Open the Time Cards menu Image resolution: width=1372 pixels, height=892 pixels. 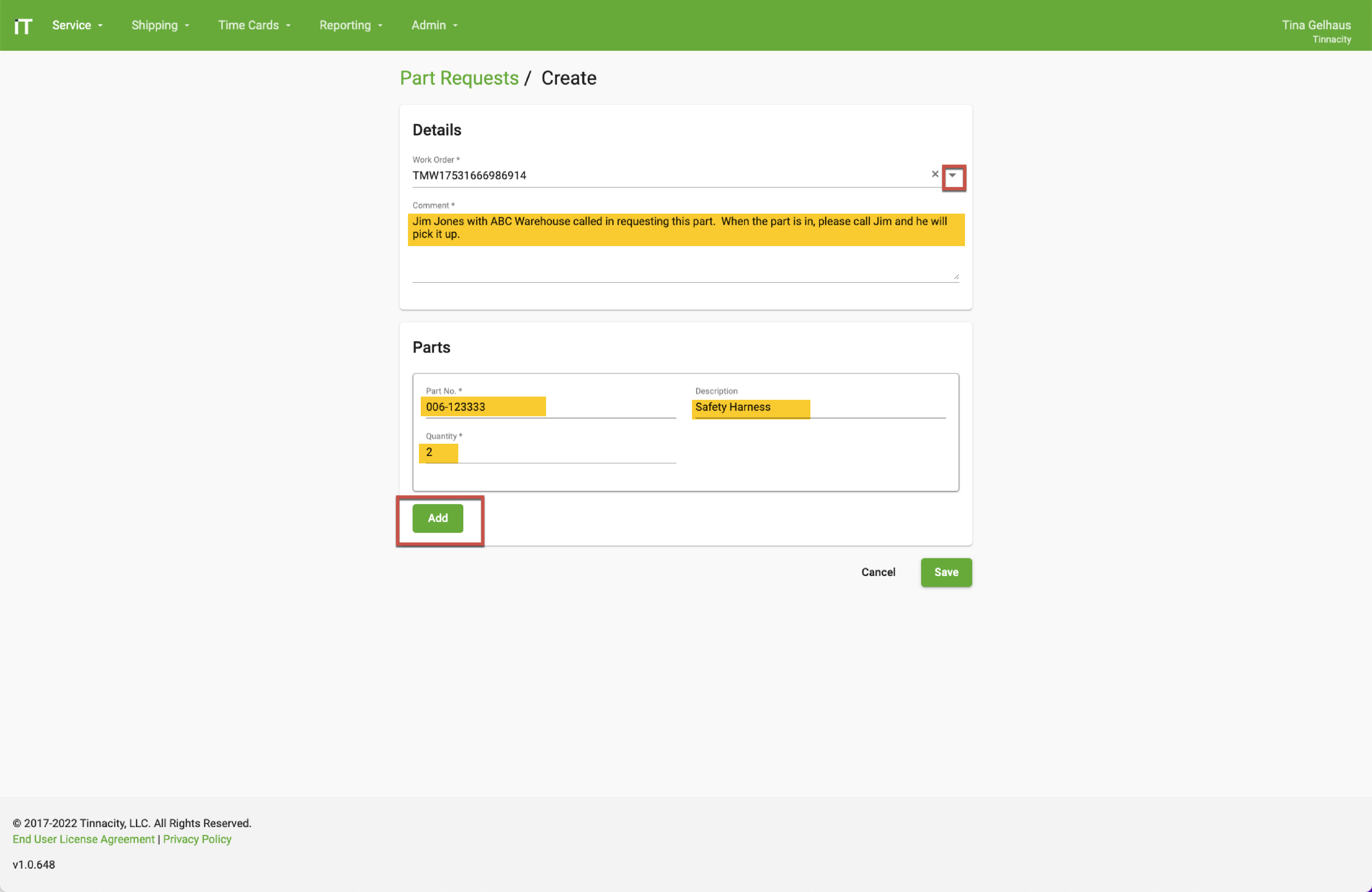coord(254,25)
